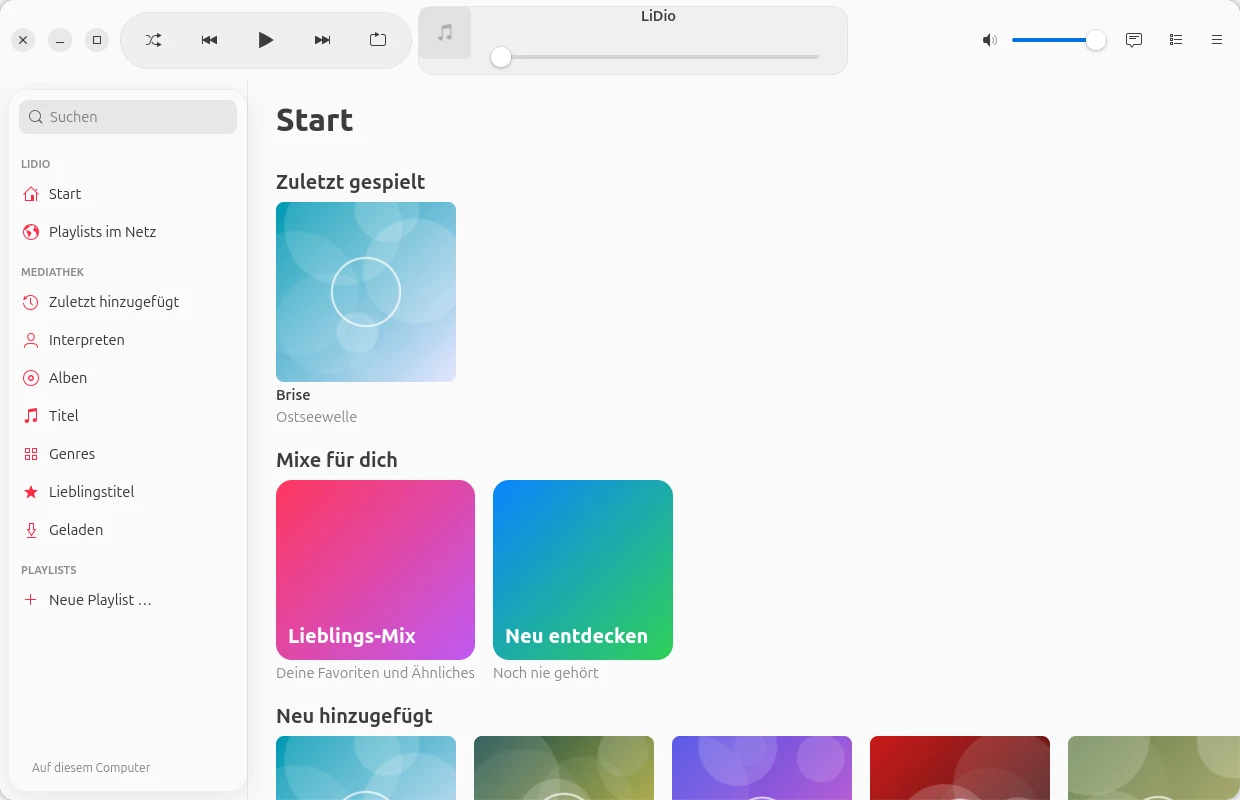Image resolution: width=1240 pixels, height=800 pixels.
Task: Click the home icon beside Start
Action: click(31, 194)
